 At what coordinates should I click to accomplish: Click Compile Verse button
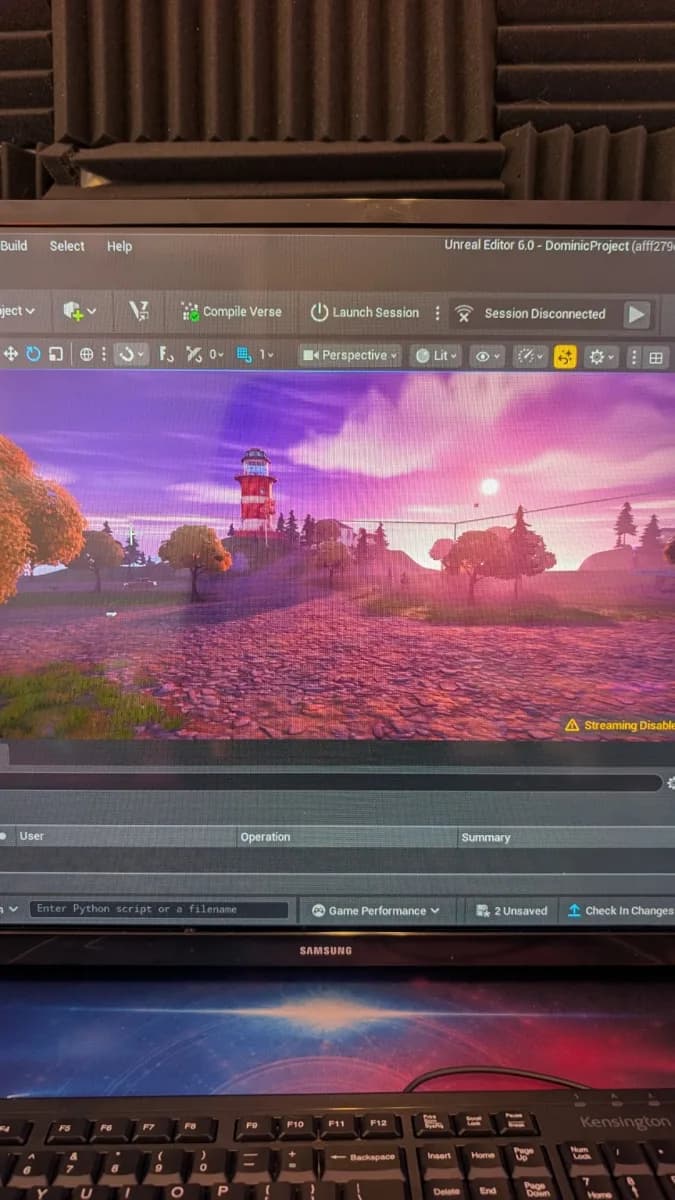231,312
